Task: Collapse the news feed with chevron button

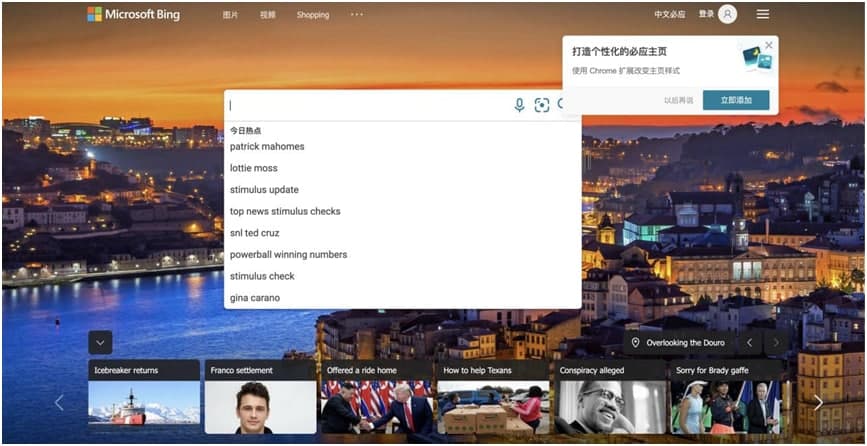Action: [x=100, y=343]
